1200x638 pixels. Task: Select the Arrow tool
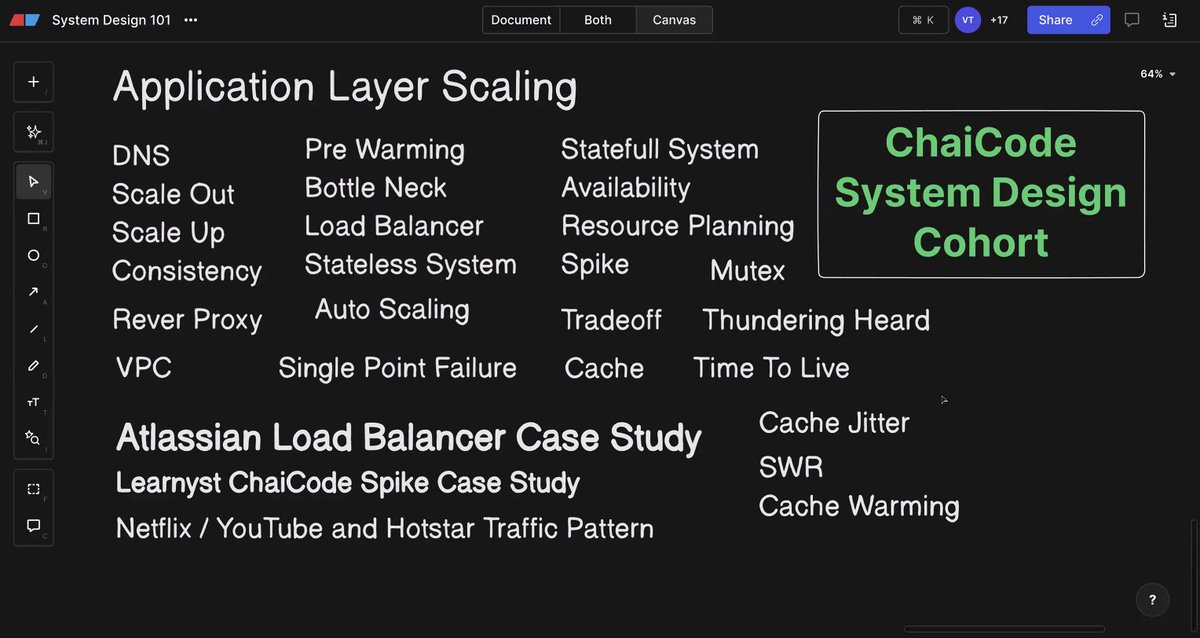[33, 291]
